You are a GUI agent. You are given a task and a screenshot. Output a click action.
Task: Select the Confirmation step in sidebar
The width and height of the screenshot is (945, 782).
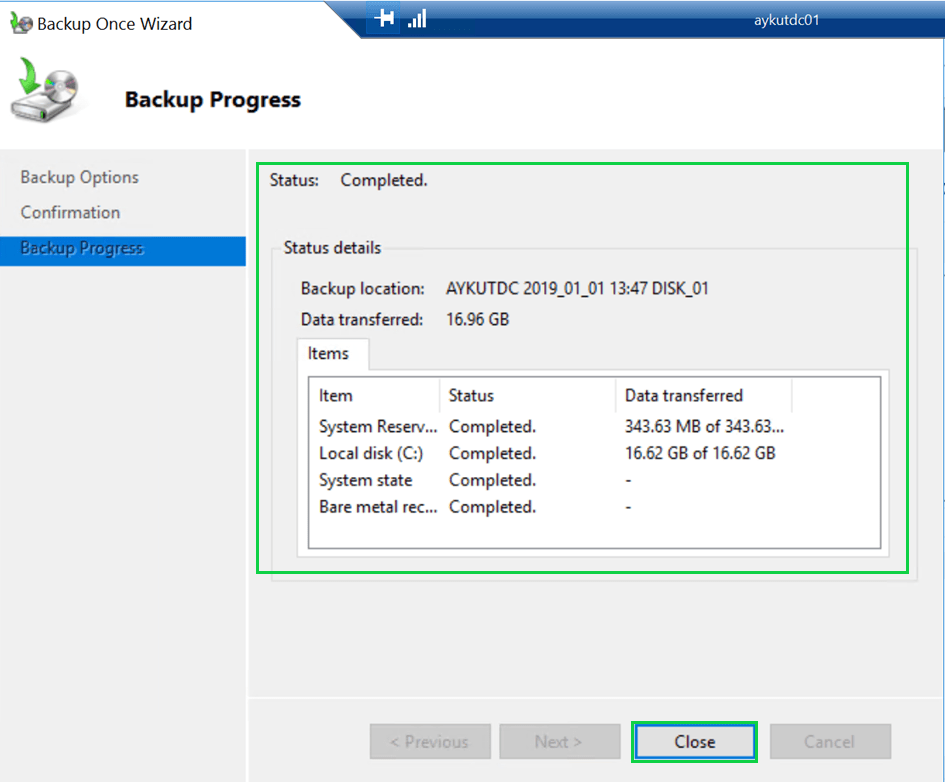[x=70, y=212]
